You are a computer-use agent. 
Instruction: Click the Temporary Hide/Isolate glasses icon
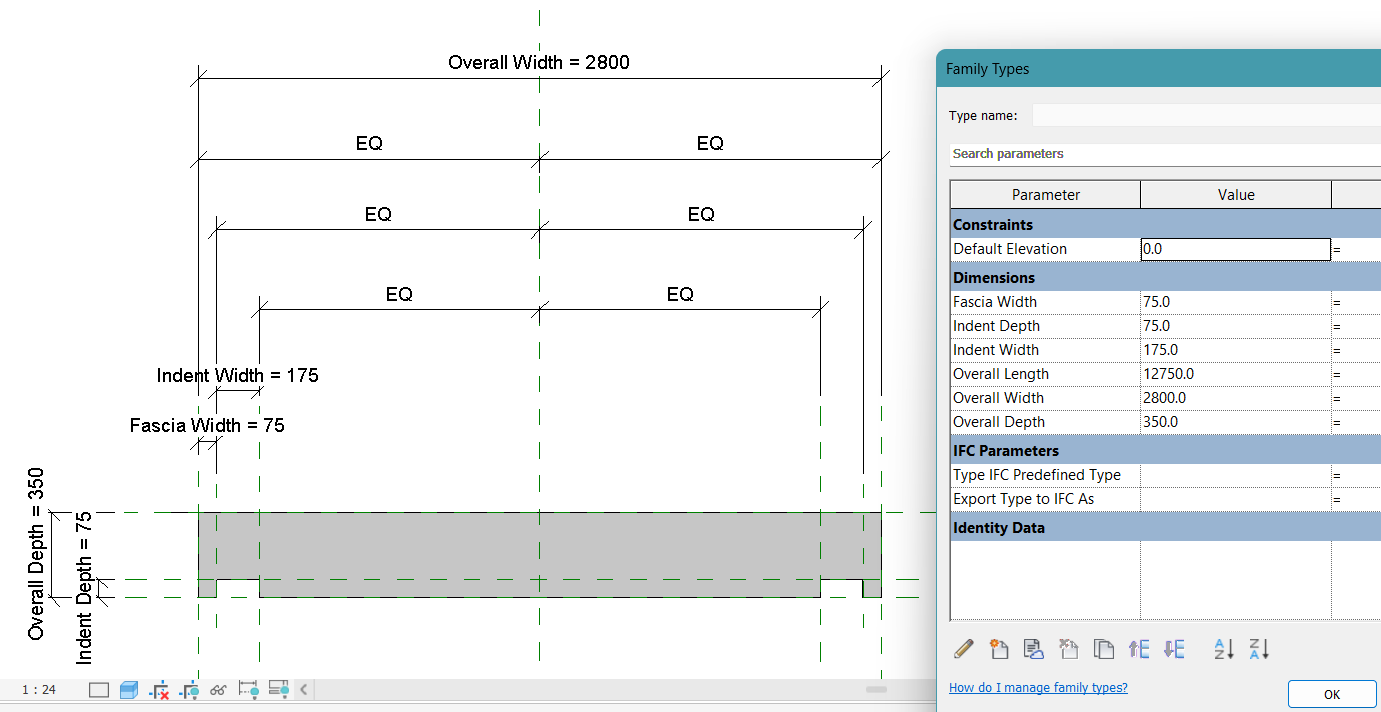(x=219, y=690)
